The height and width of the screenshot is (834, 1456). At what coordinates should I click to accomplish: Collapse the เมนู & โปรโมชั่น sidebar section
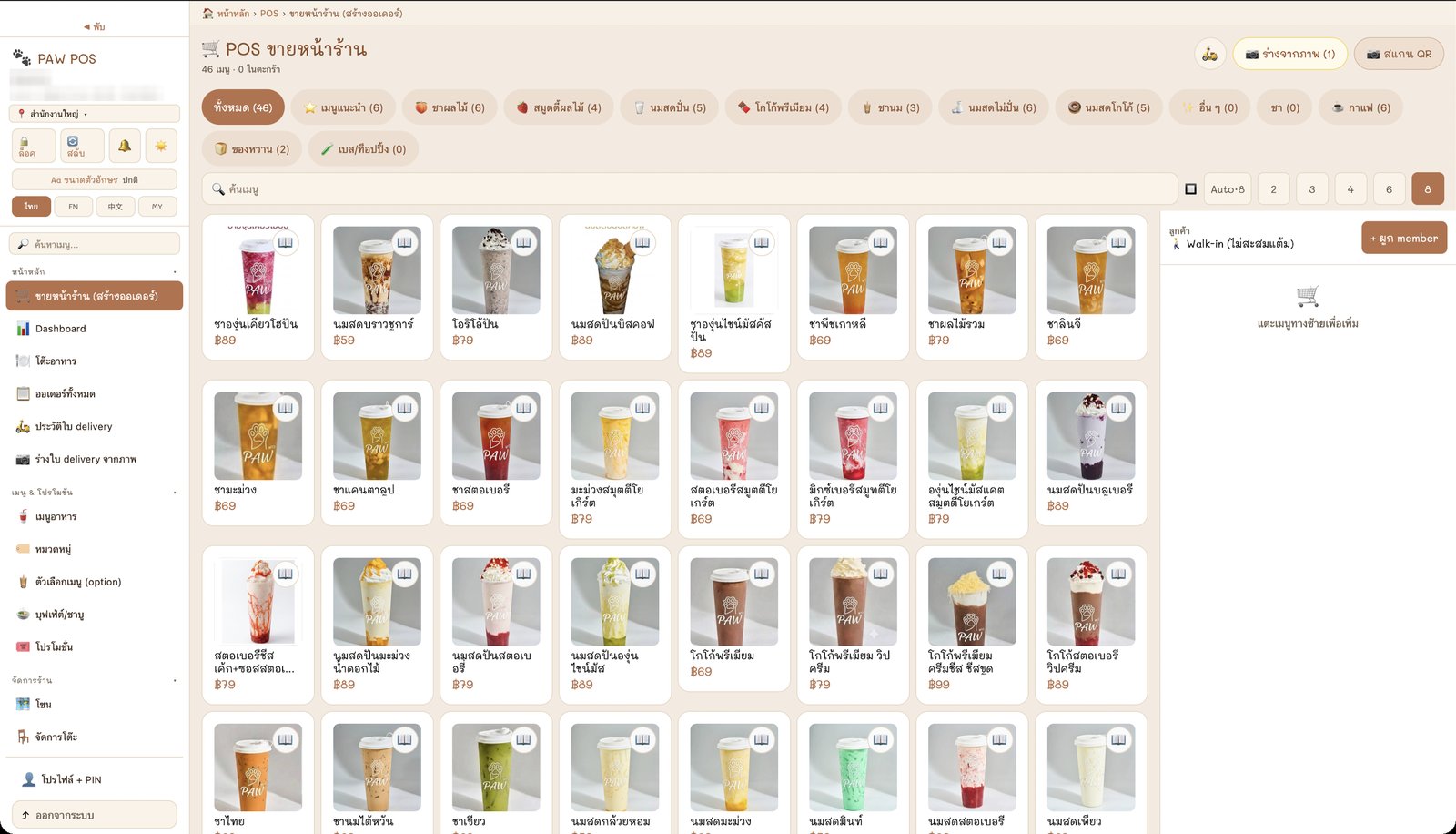point(95,492)
